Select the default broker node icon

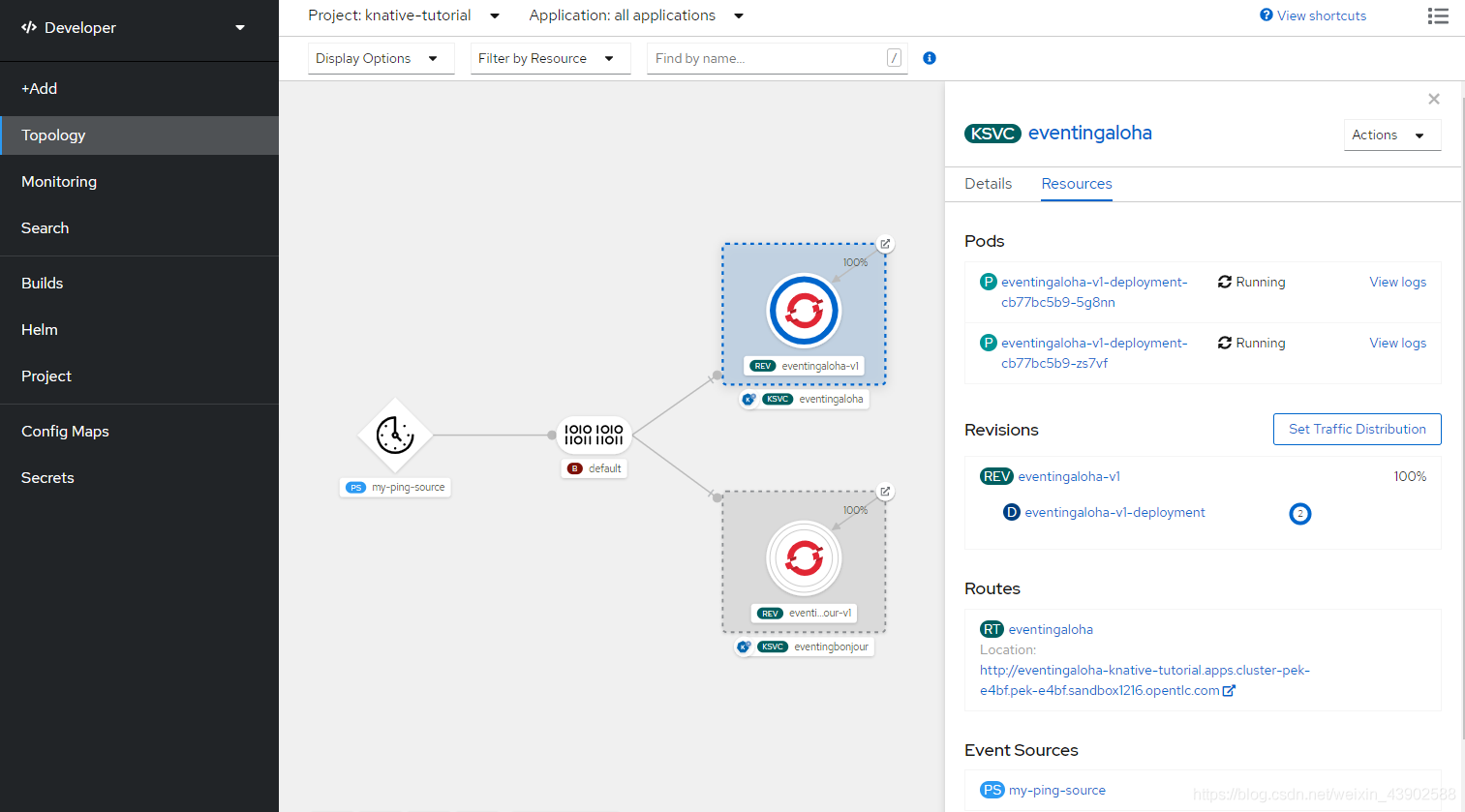(594, 435)
